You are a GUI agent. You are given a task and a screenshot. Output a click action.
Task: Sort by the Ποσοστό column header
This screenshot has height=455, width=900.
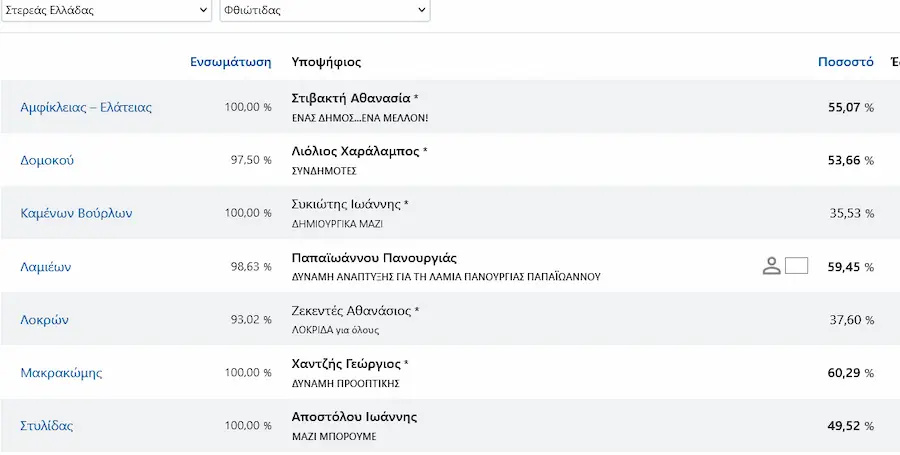tap(845, 62)
